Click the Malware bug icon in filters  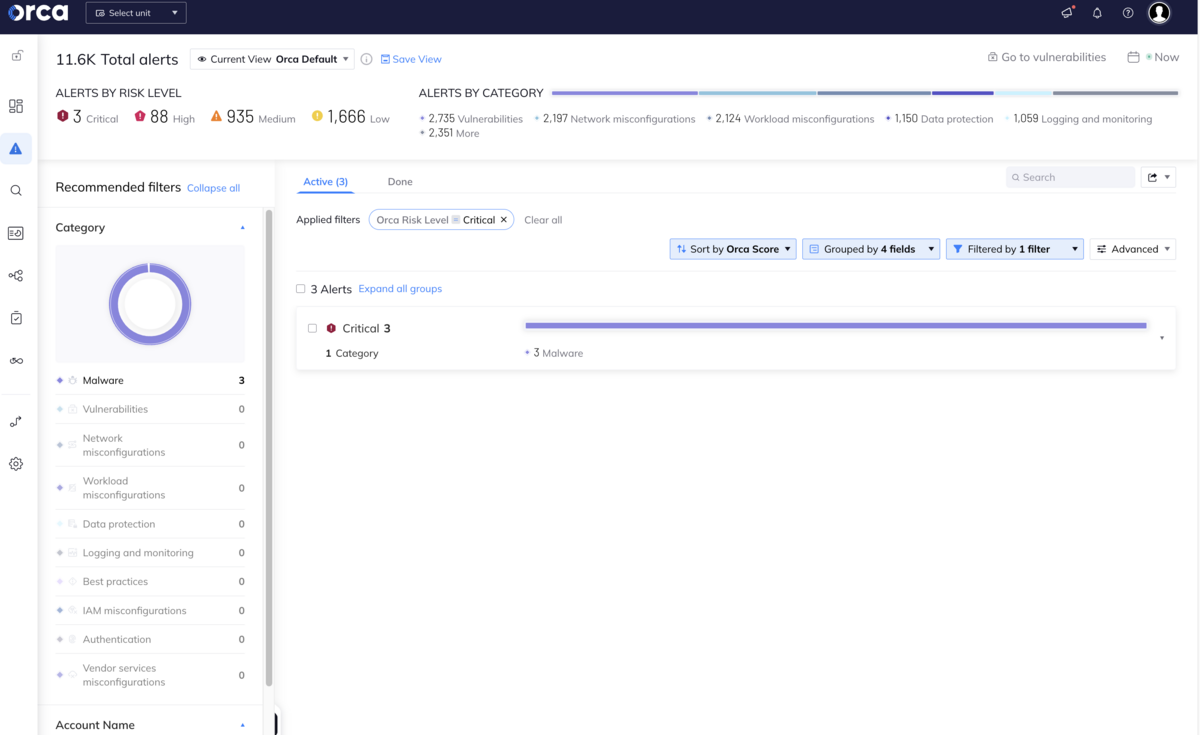pos(73,380)
